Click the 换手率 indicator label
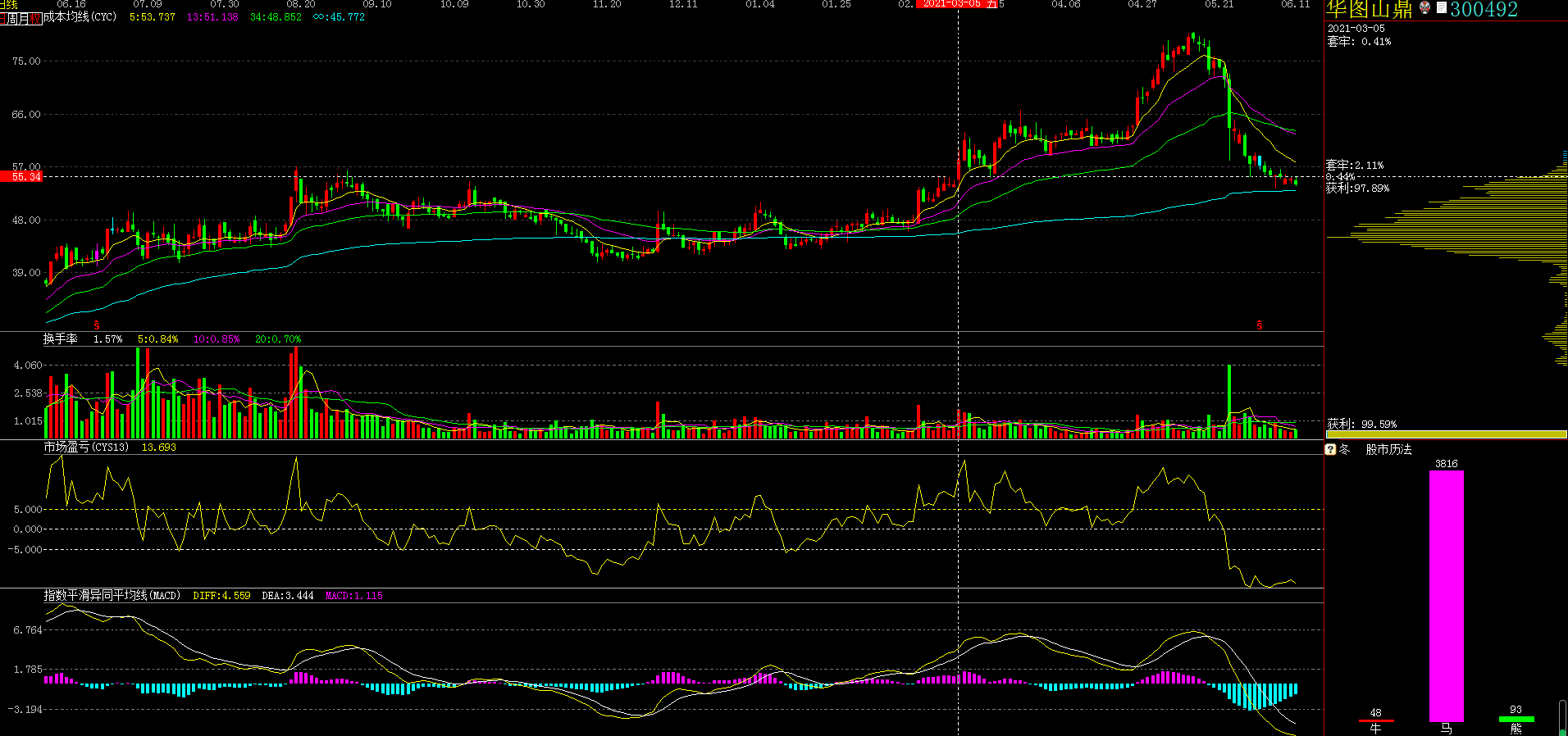 pyautogui.click(x=61, y=338)
